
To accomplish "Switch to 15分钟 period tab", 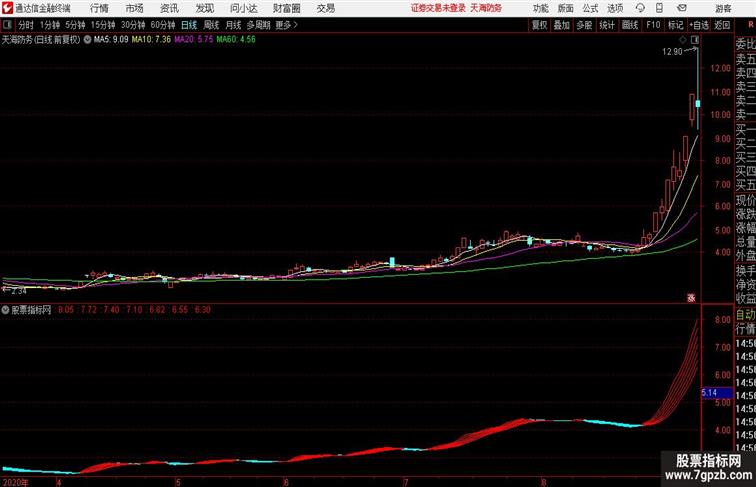I will coord(103,25).
